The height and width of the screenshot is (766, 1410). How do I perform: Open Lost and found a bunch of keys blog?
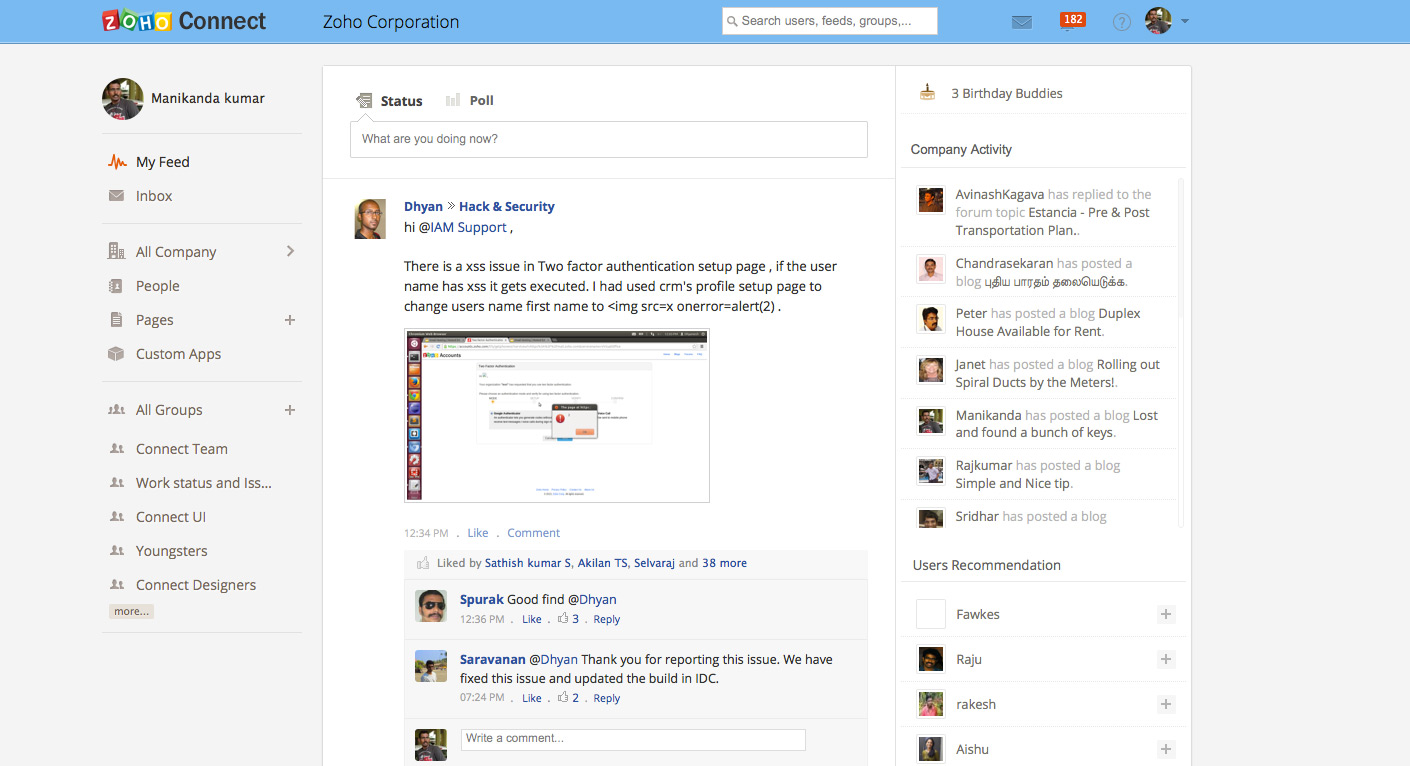pyautogui.click(x=1056, y=424)
